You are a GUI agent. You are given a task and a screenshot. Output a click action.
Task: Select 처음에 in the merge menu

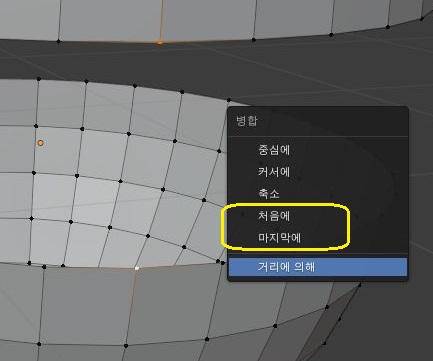coord(317,216)
